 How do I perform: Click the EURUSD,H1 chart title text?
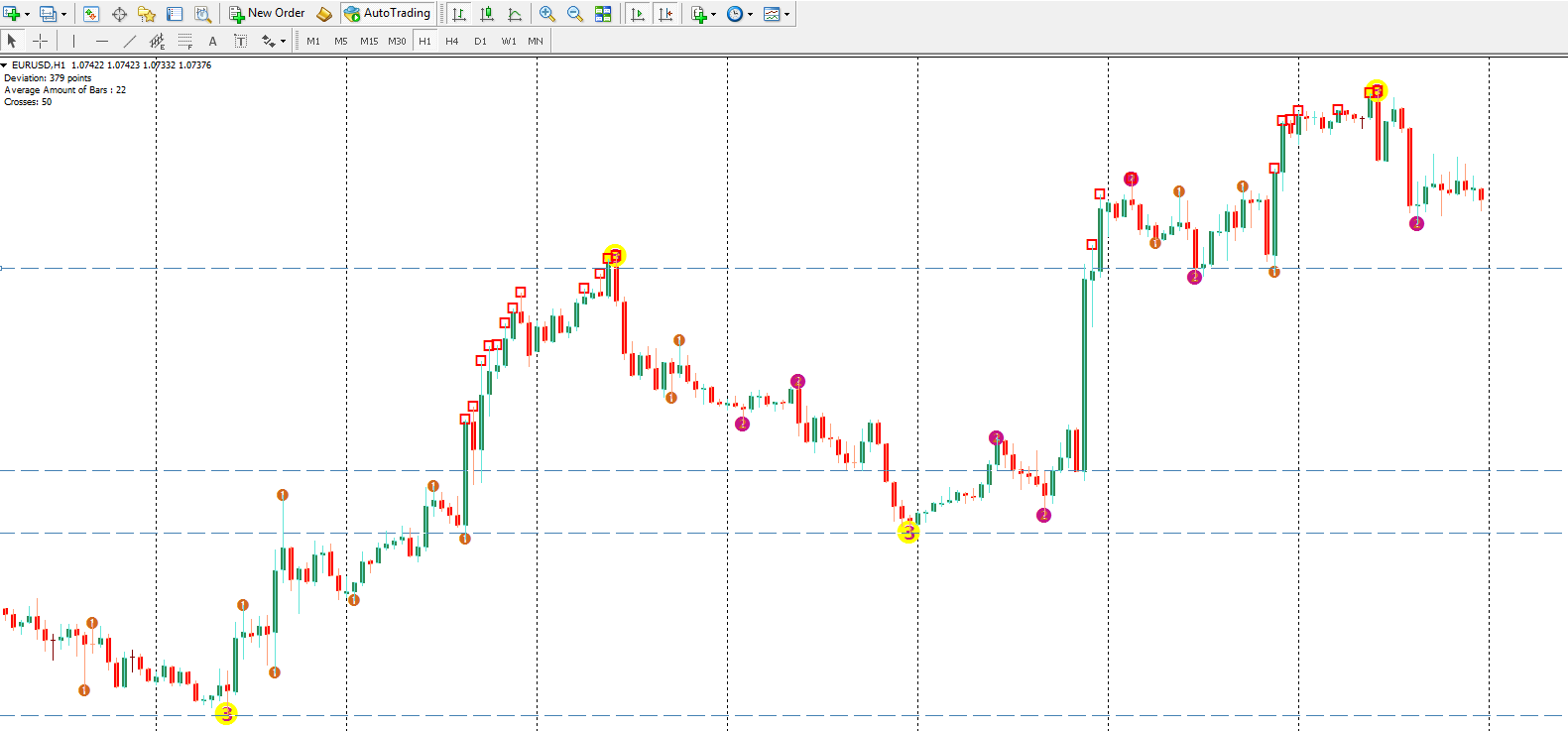[39, 65]
